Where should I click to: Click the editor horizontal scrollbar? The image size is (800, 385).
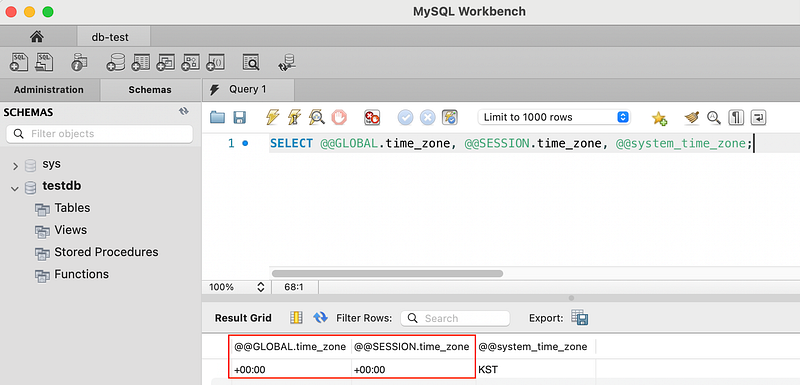(388, 273)
